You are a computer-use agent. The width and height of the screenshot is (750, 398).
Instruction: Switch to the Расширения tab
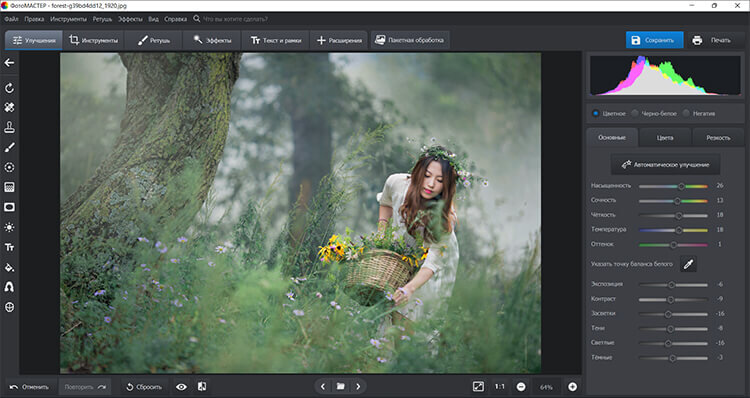339,40
